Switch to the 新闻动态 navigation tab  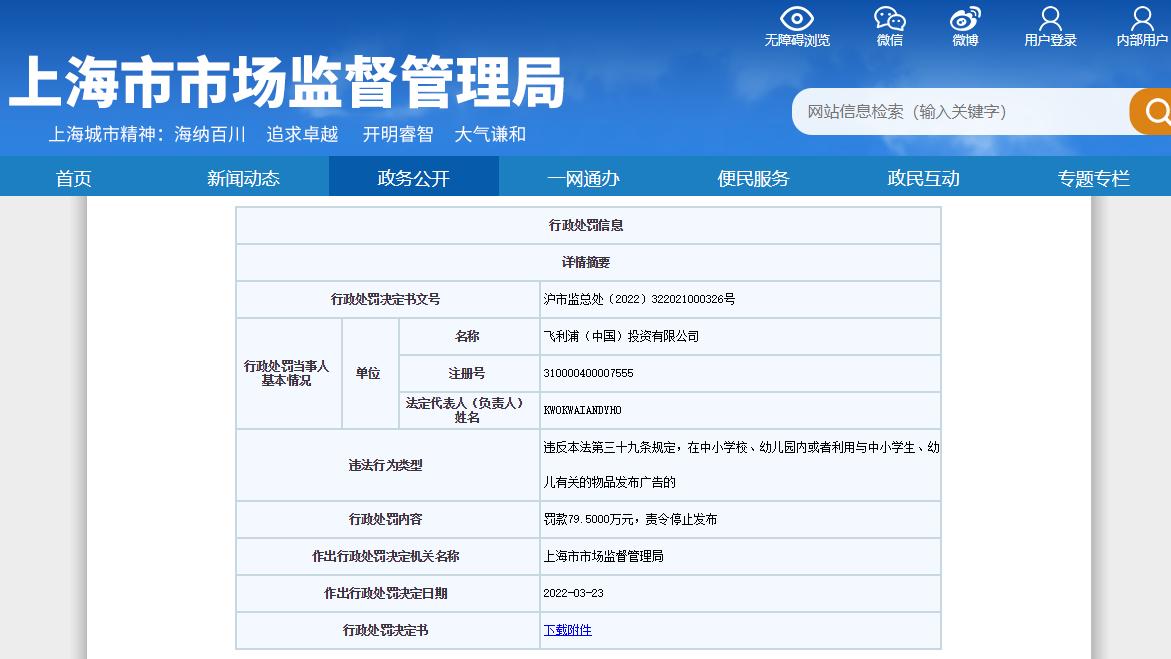pyautogui.click(x=243, y=177)
